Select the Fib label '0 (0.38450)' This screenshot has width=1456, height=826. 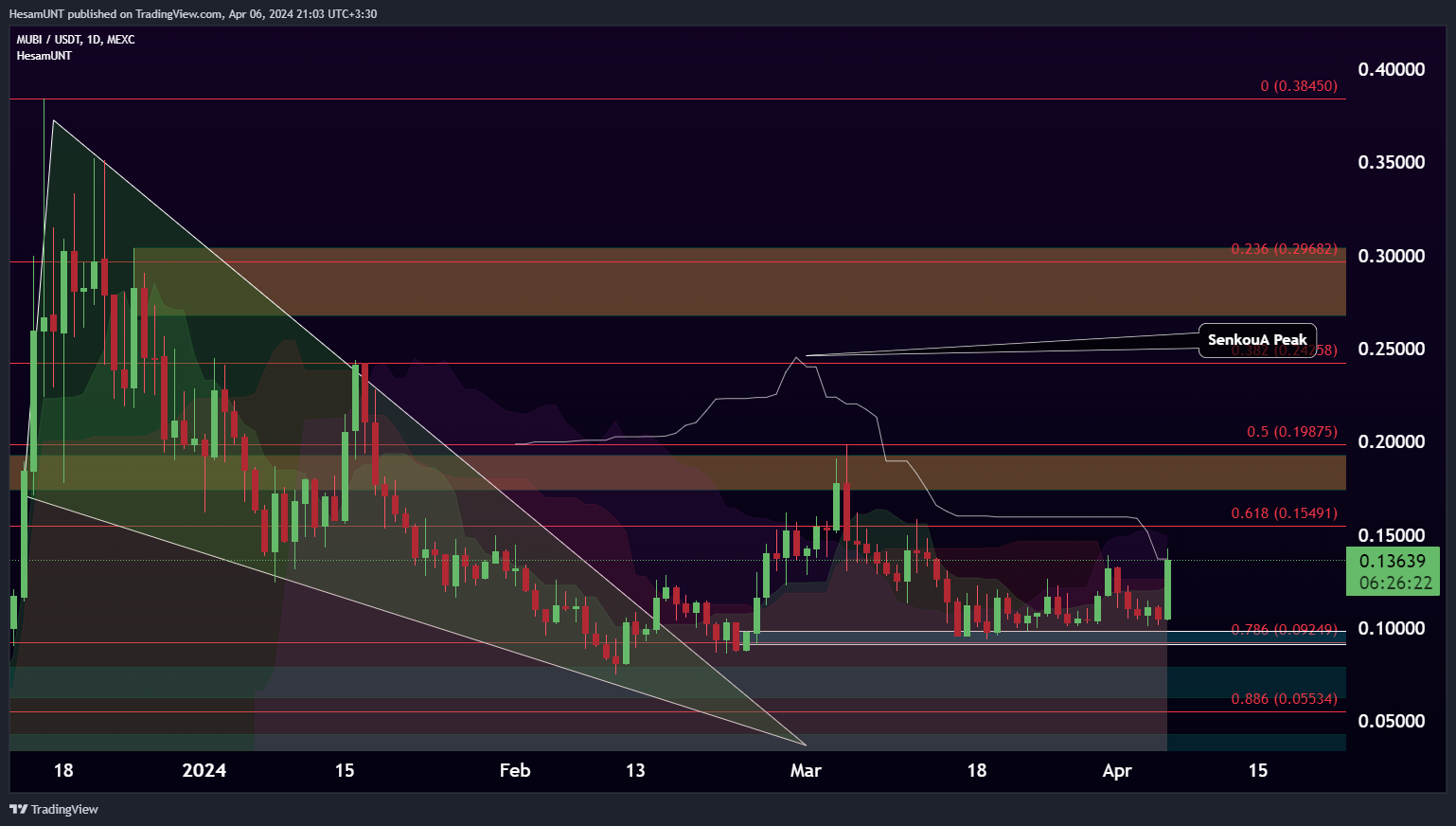tap(1299, 86)
